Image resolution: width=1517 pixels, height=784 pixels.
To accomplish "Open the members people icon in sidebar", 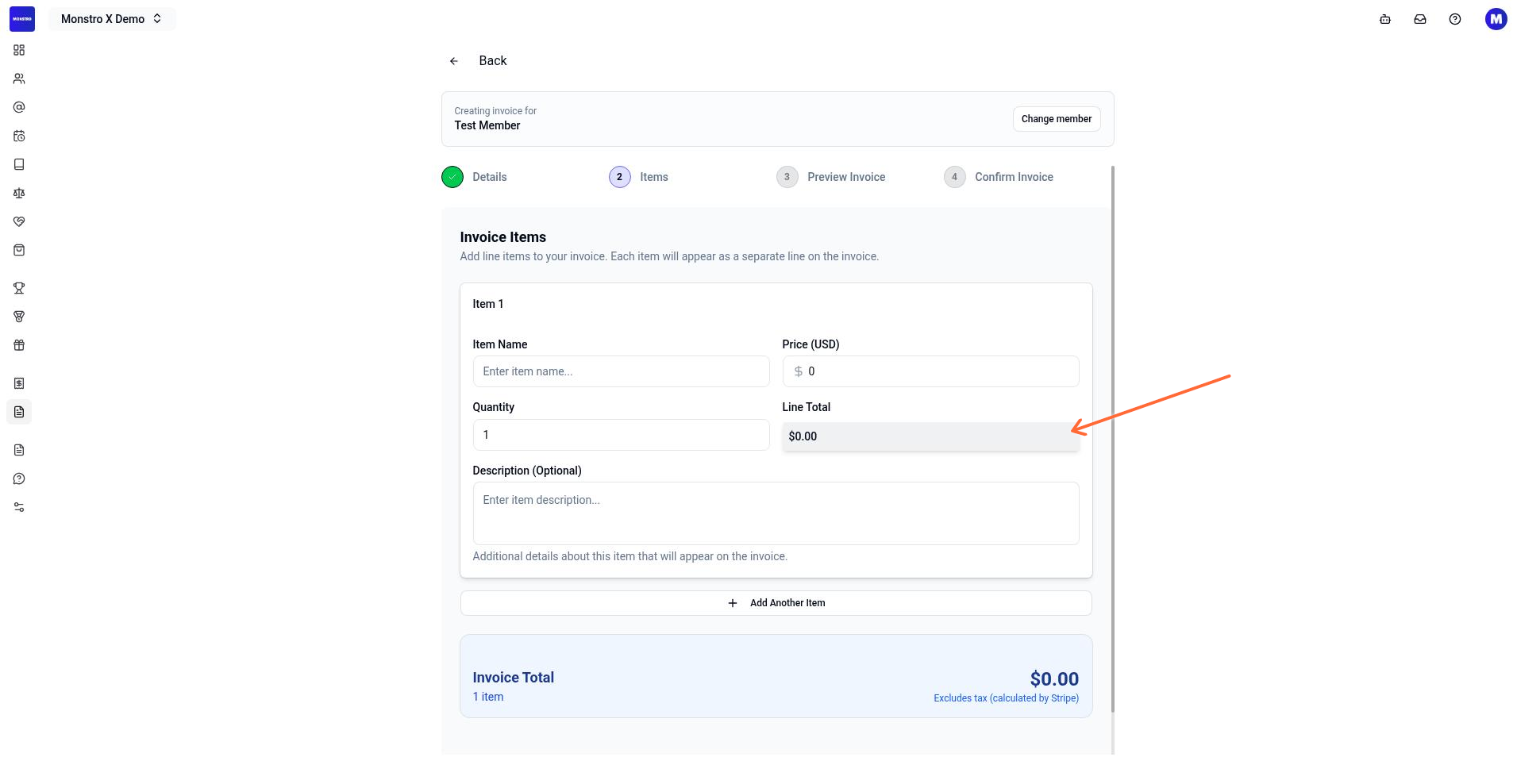I will click(x=19, y=79).
